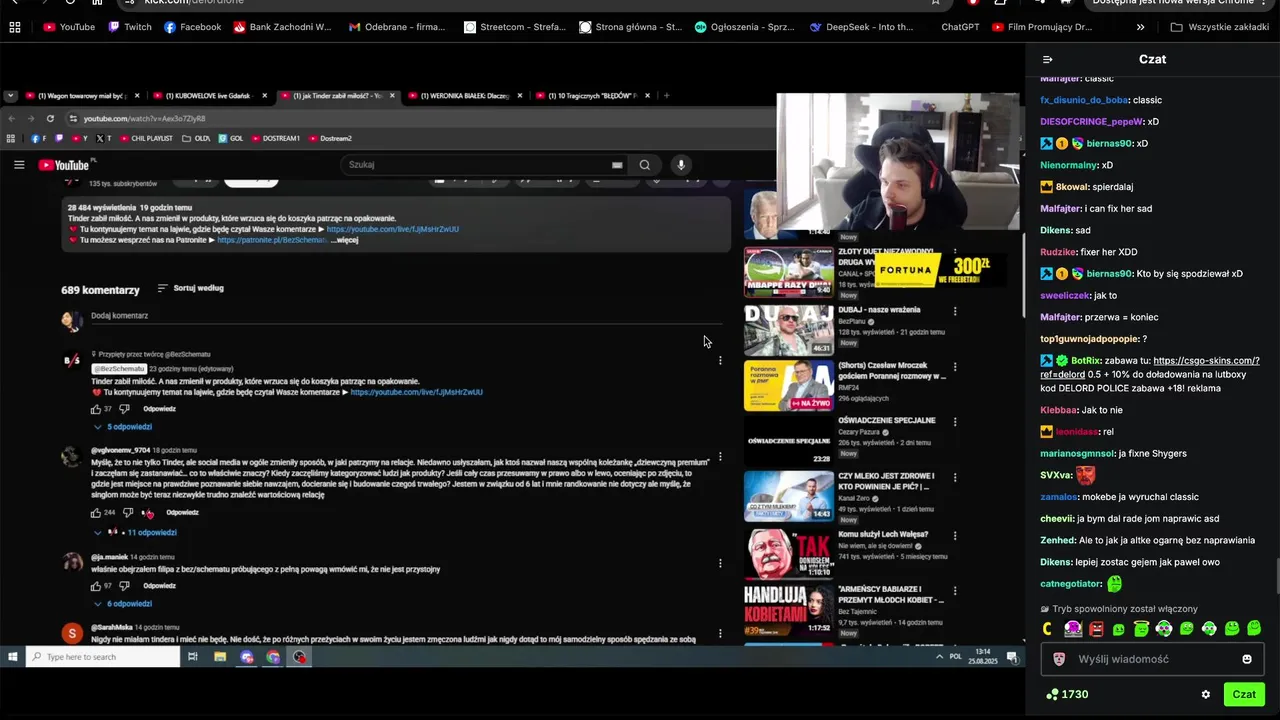Click YouTube search magnifier button
This screenshot has height=720, width=1280.
645,165
